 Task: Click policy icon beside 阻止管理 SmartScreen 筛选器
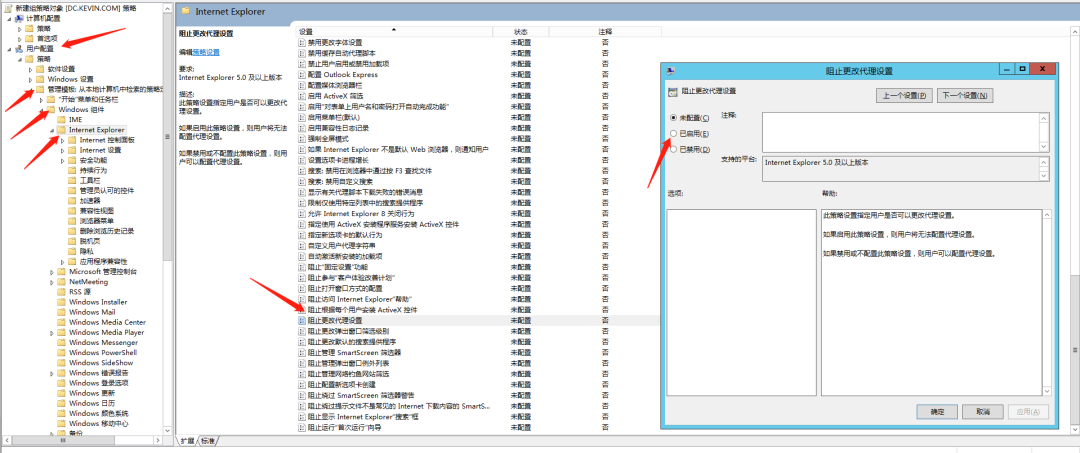302,352
